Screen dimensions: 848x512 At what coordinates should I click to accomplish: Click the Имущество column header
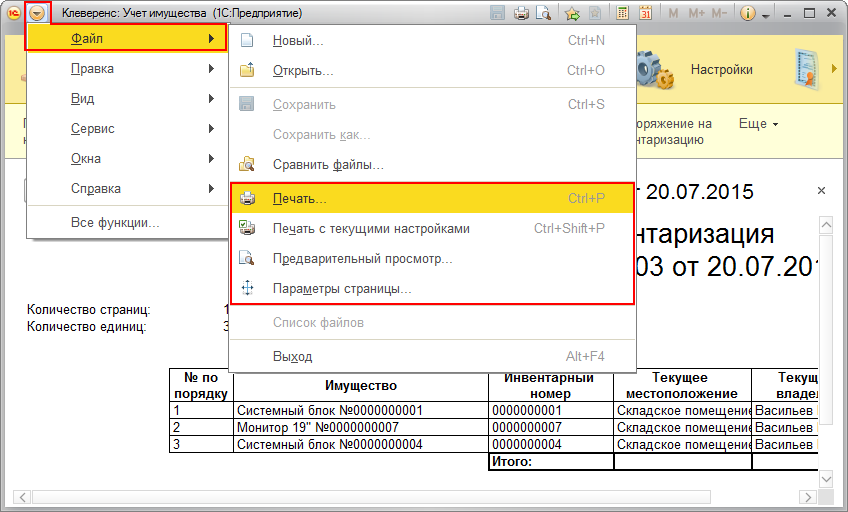point(361,385)
